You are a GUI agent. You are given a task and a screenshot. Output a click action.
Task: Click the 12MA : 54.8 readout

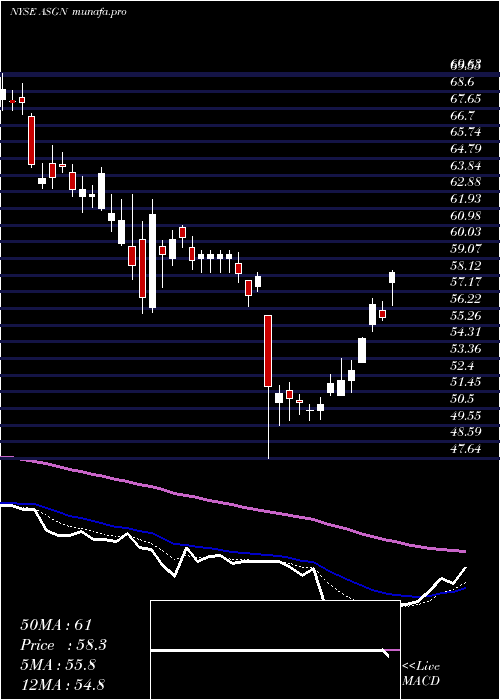tap(62, 684)
